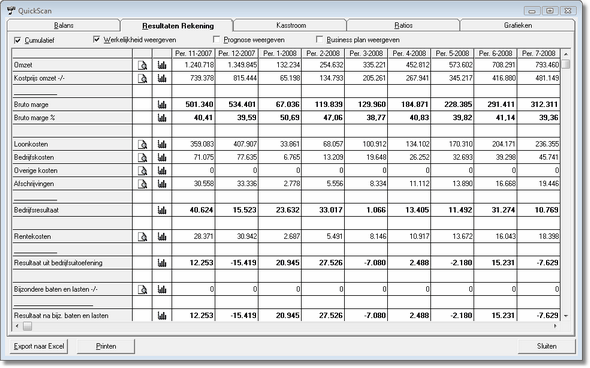Open detail icon for Loonkosten row
590x368 pixels.
tap(142, 144)
